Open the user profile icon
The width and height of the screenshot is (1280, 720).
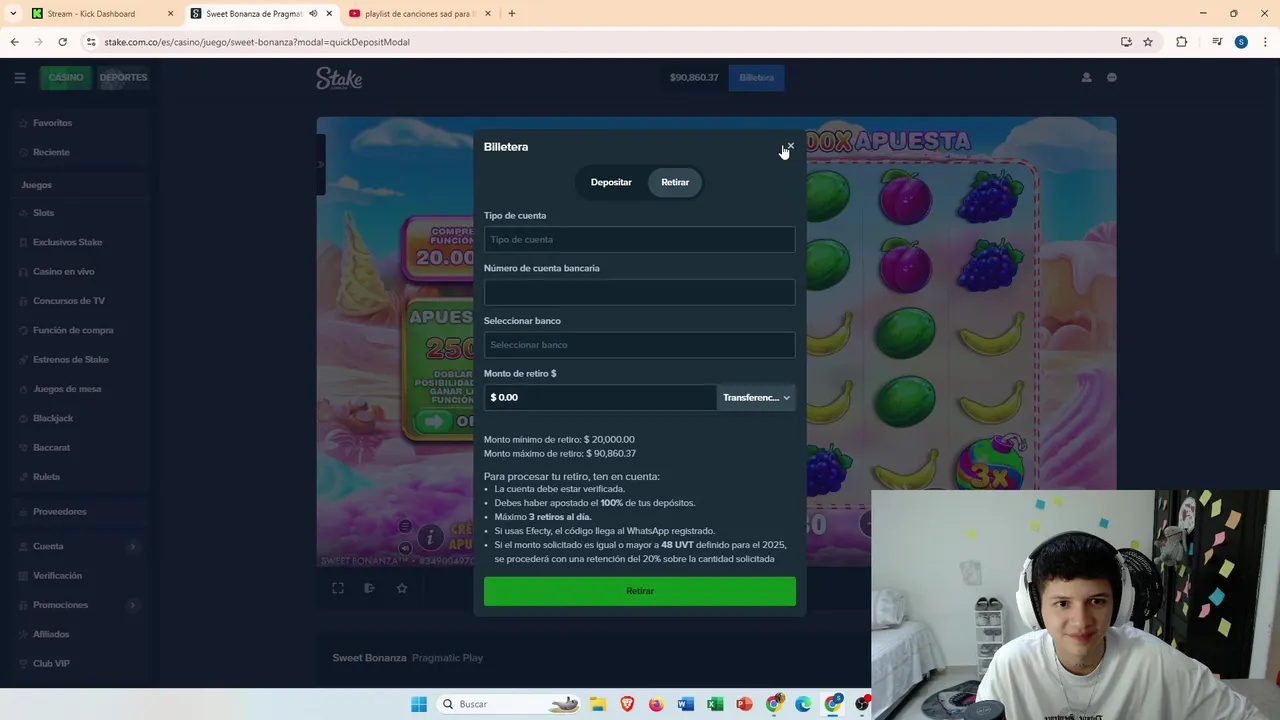[1086, 77]
